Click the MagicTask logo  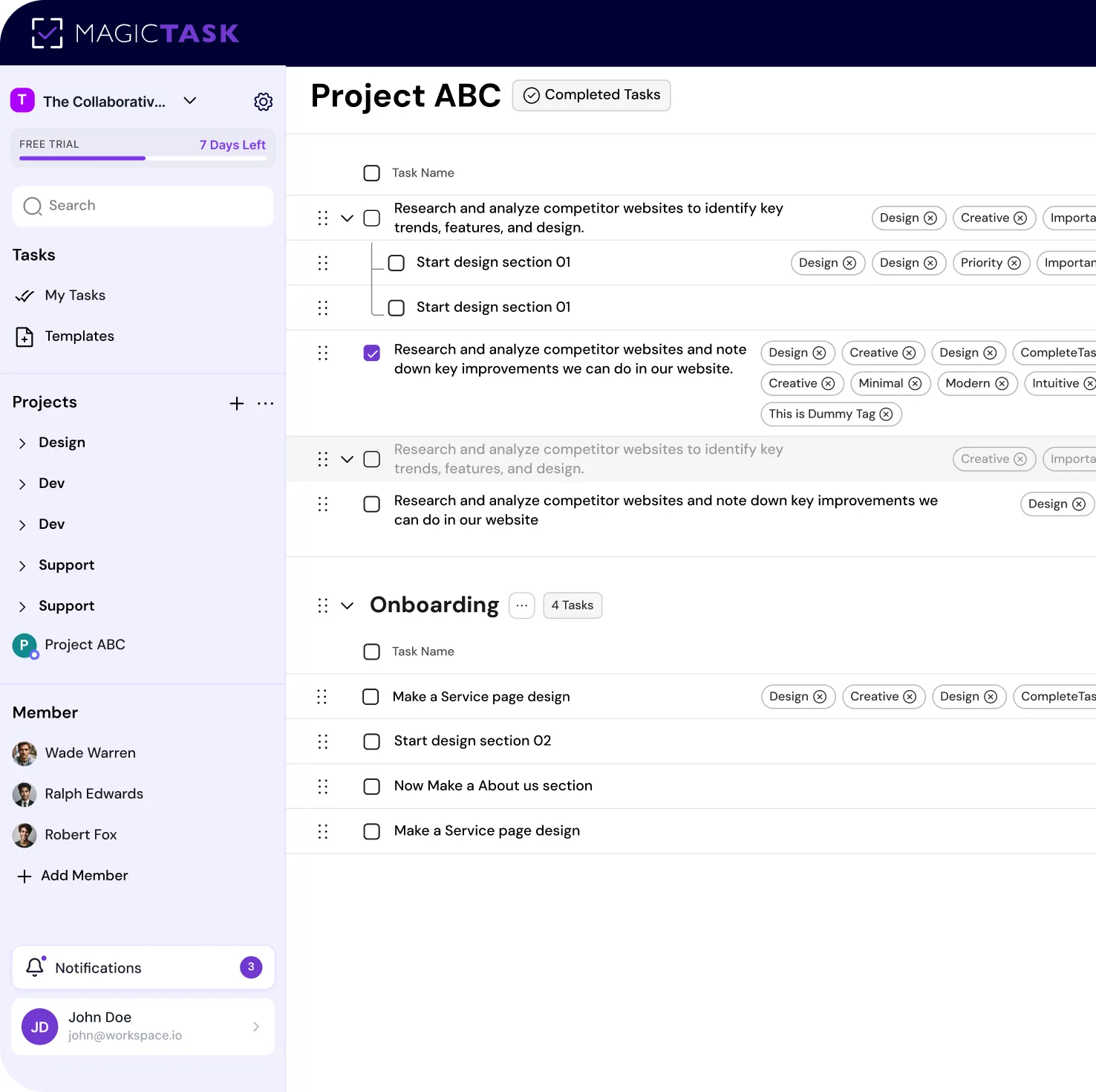135,33
